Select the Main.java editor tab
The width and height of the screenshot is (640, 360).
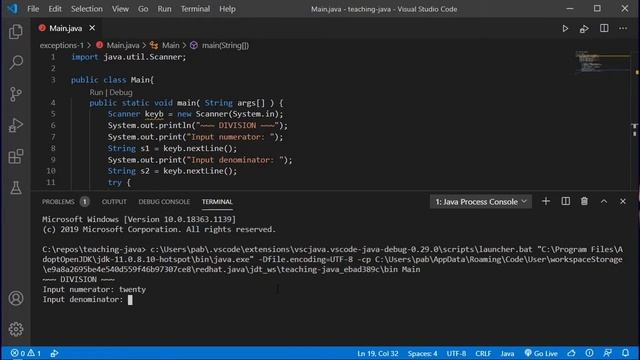pos(66,28)
